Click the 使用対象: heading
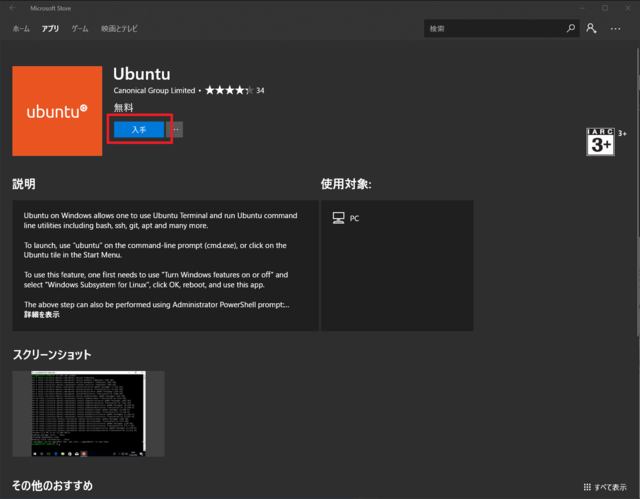Image resolution: width=640 pixels, height=499 pixels. pos(346,184)
